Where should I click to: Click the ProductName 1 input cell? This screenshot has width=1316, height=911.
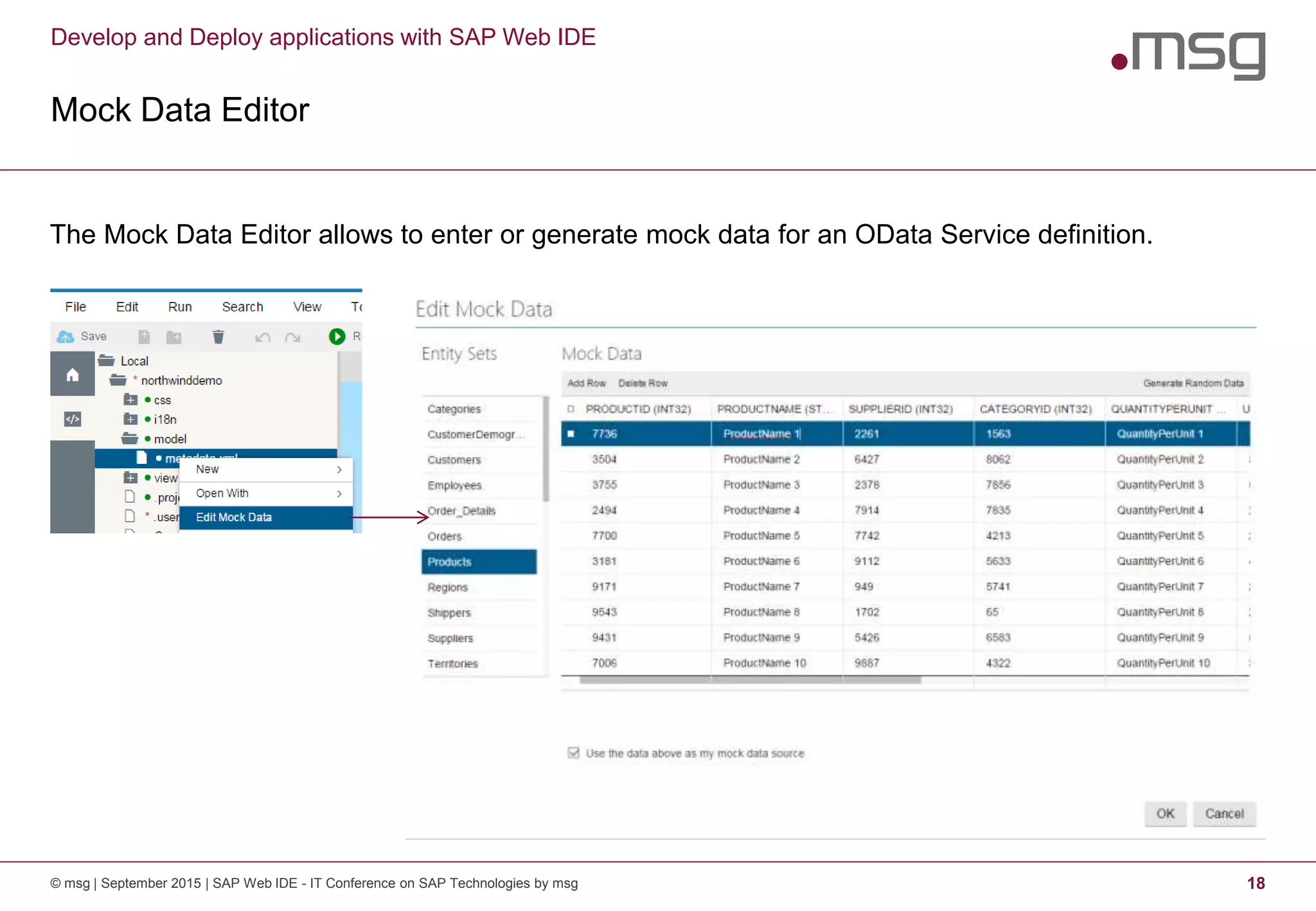coord(777,434)
